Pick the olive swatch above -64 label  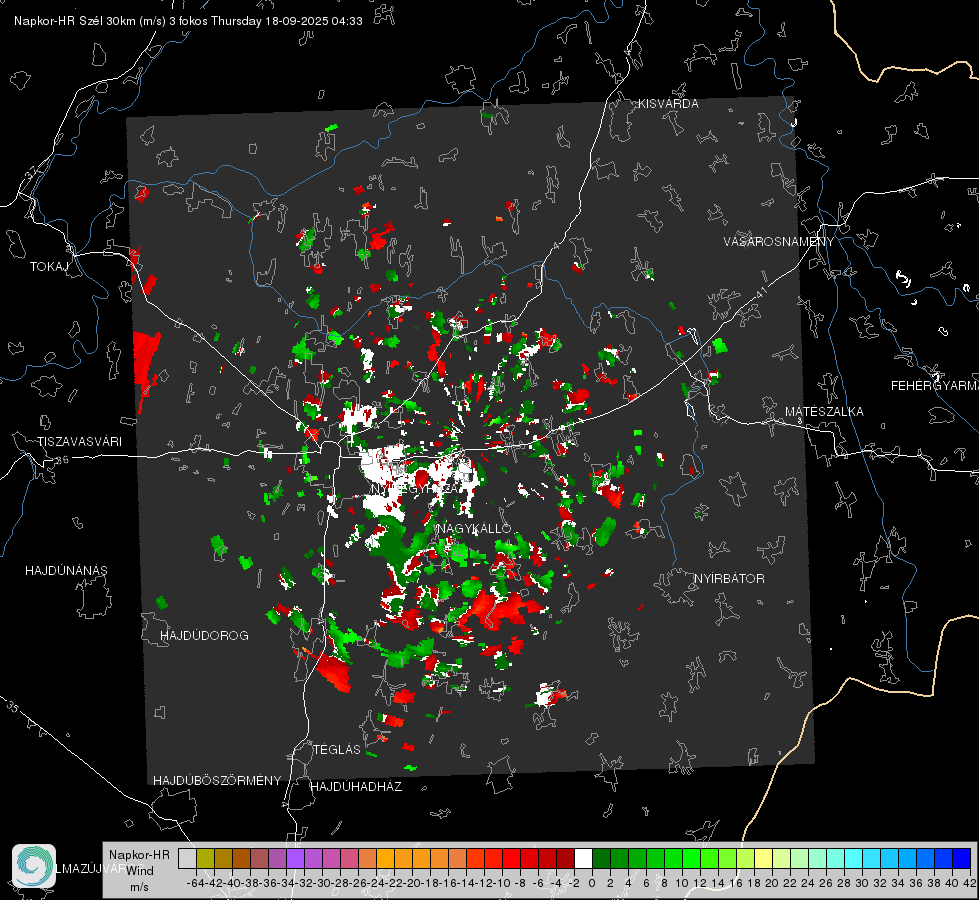pos(205,858)
